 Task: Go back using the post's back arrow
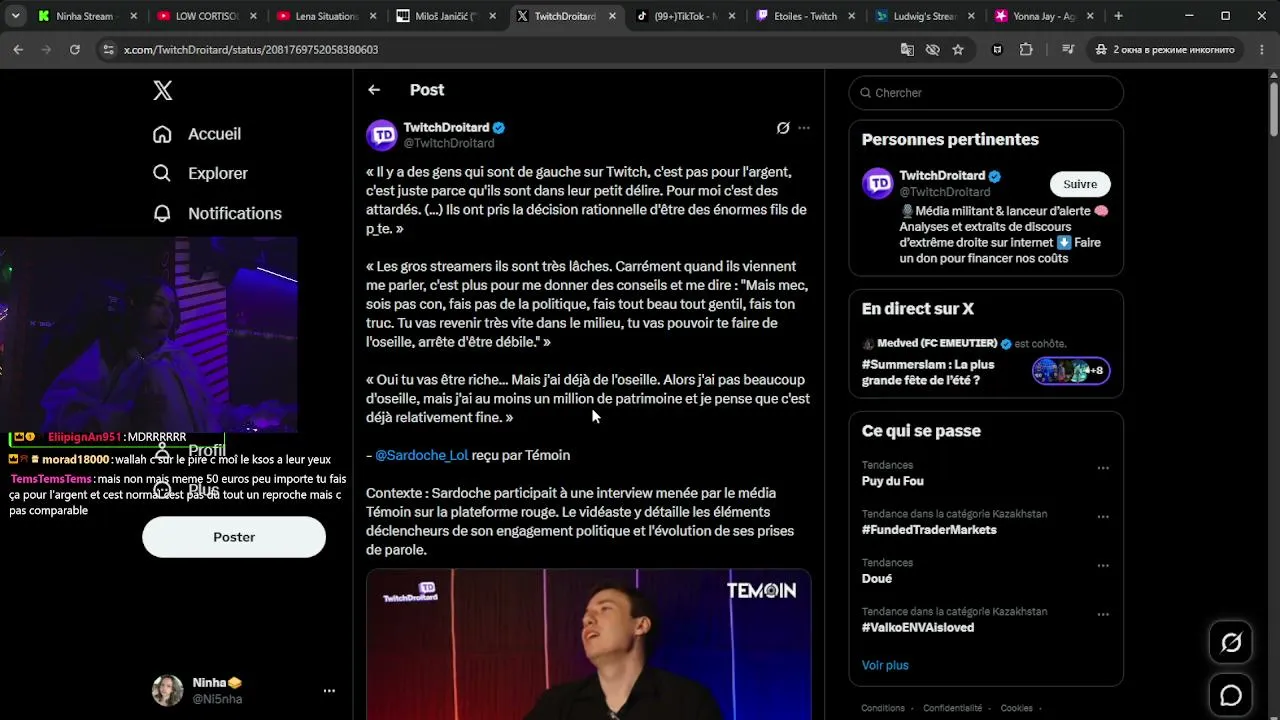coord(374,90)
